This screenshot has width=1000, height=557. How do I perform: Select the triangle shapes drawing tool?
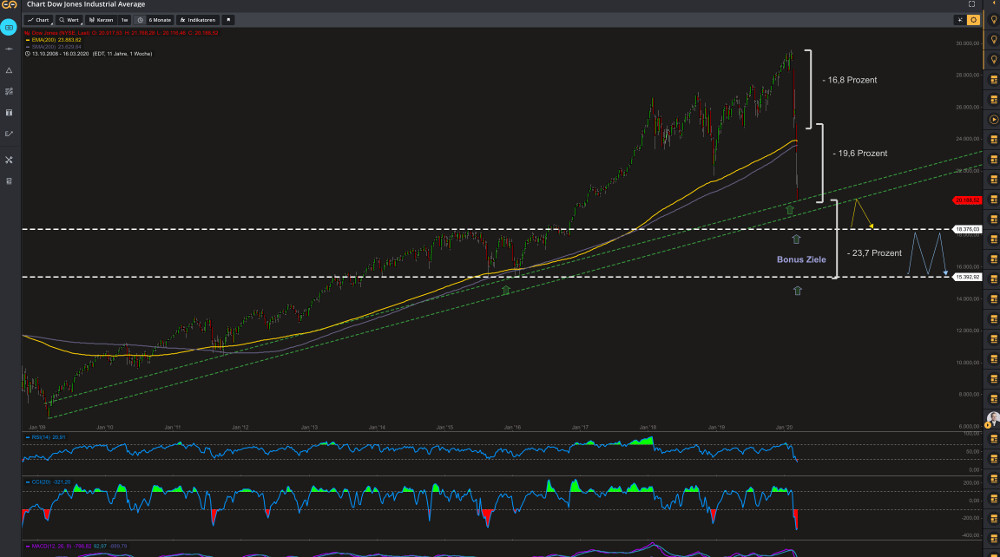9,70
